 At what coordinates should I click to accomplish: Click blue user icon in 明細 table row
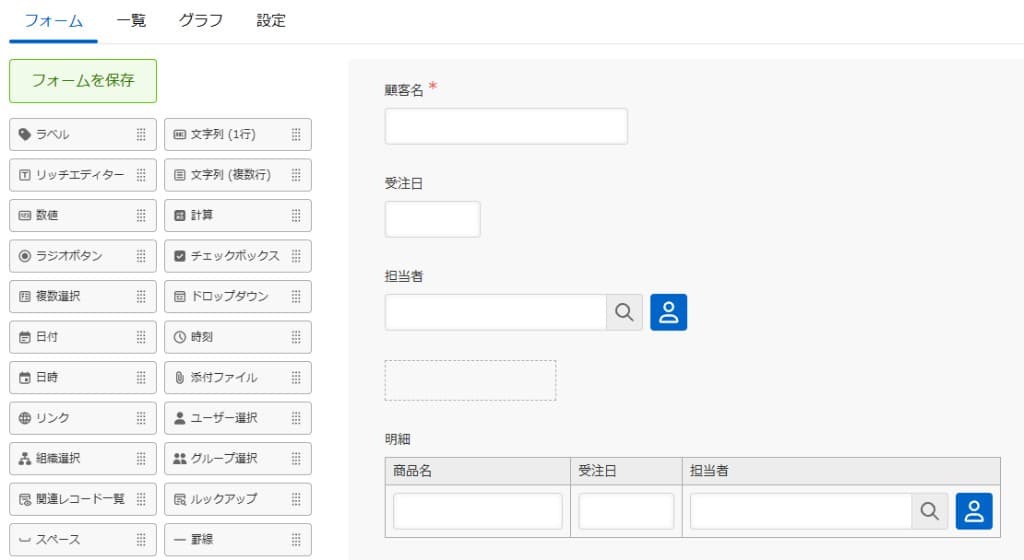coord(974,510)
